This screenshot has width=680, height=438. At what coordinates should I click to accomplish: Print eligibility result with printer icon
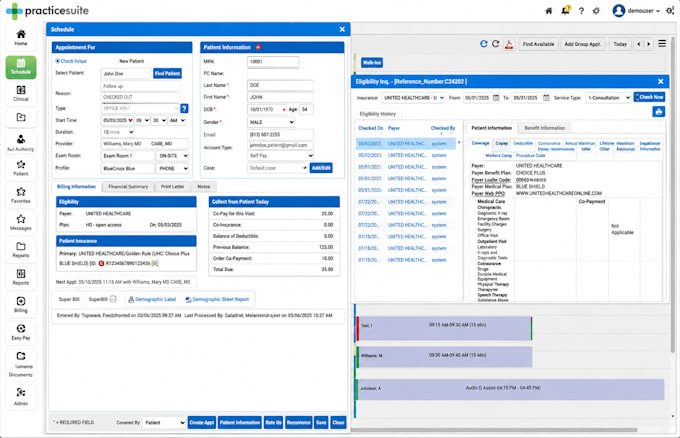click(x=658, y=112)
